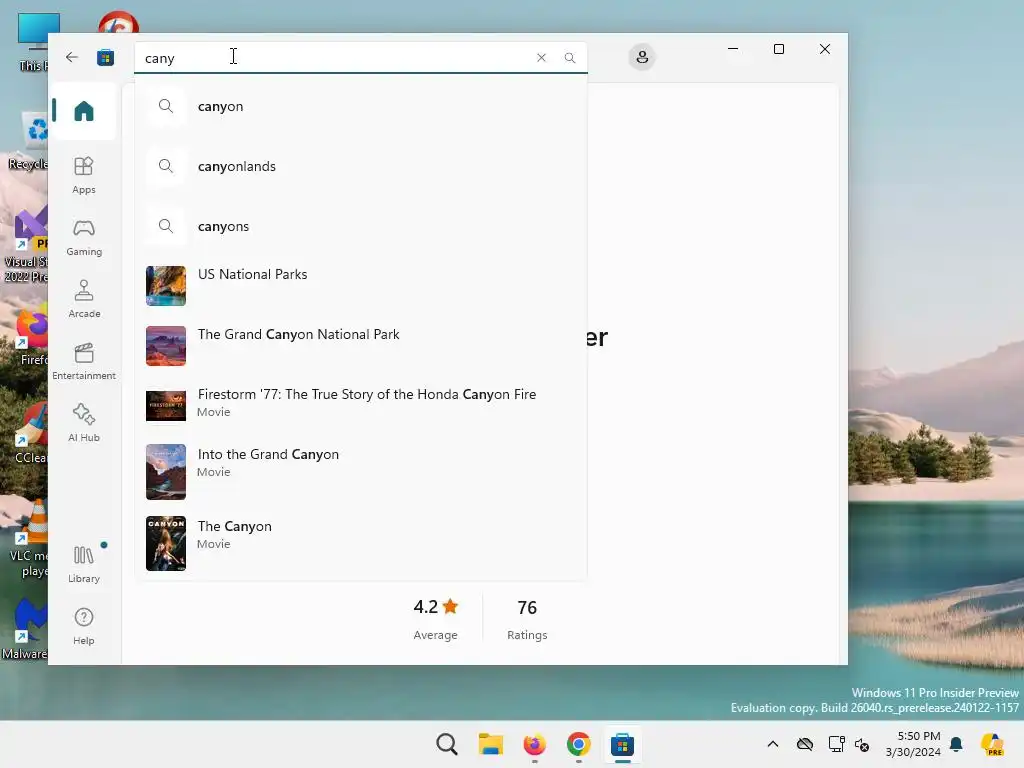Open the Help sidebar section
Image resolution: width=1024 pixels, height=768 pixels.
click(x=84, y=626)
